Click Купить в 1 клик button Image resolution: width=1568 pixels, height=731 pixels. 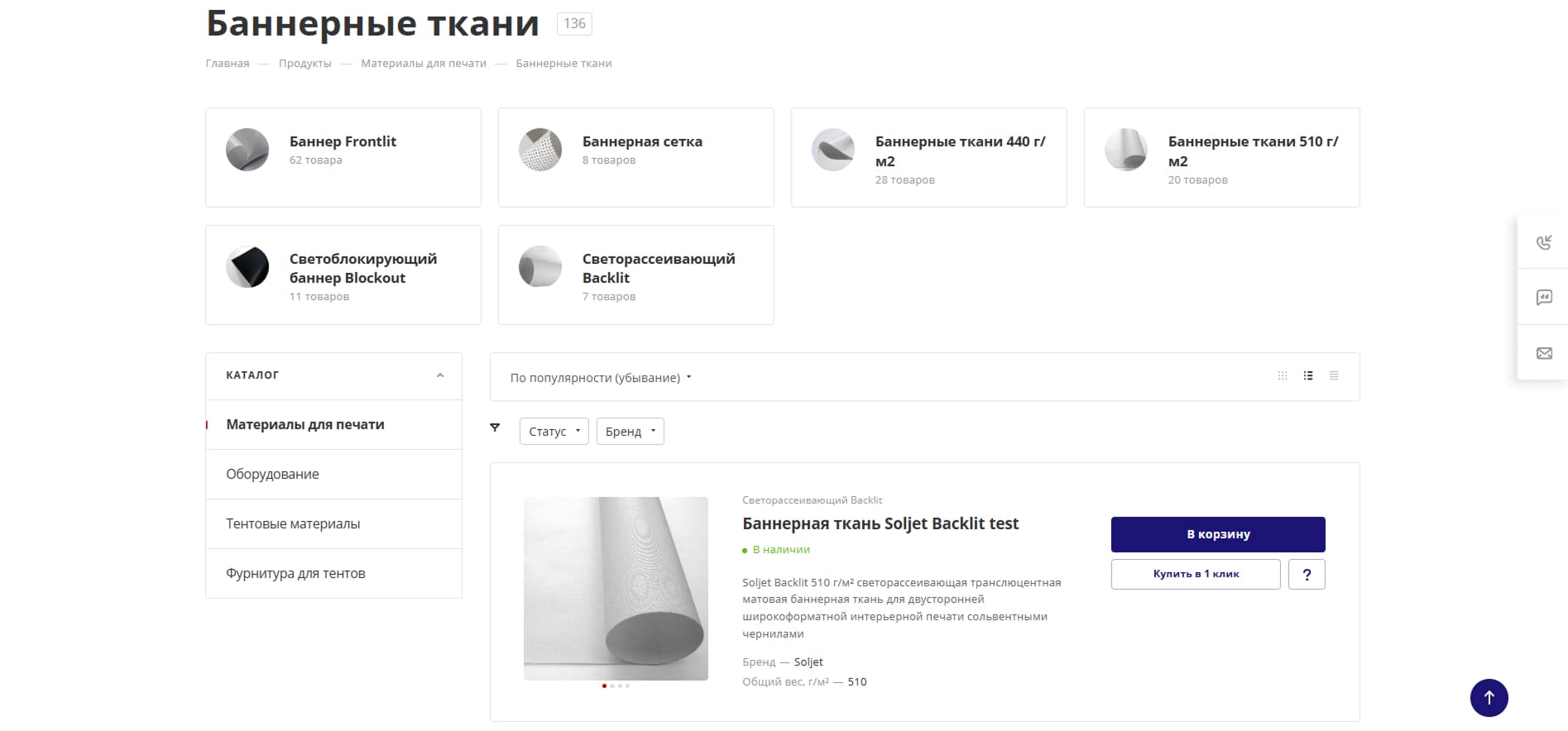pos(1196,574)
